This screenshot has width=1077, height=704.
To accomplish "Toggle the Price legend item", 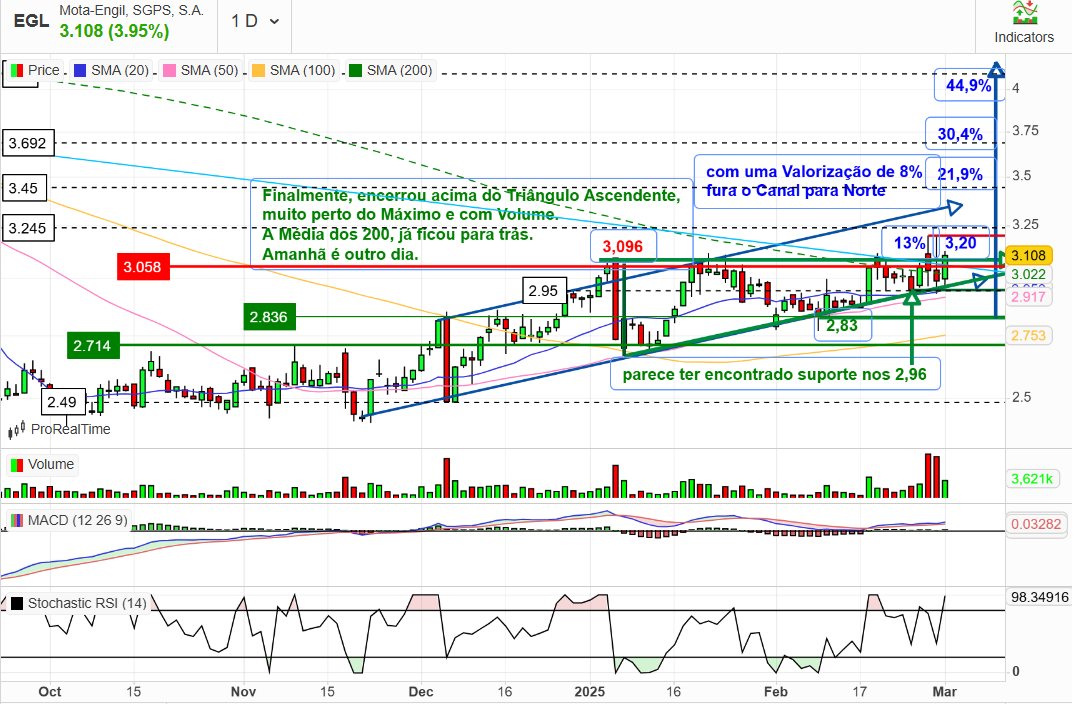I will point(36,70).
